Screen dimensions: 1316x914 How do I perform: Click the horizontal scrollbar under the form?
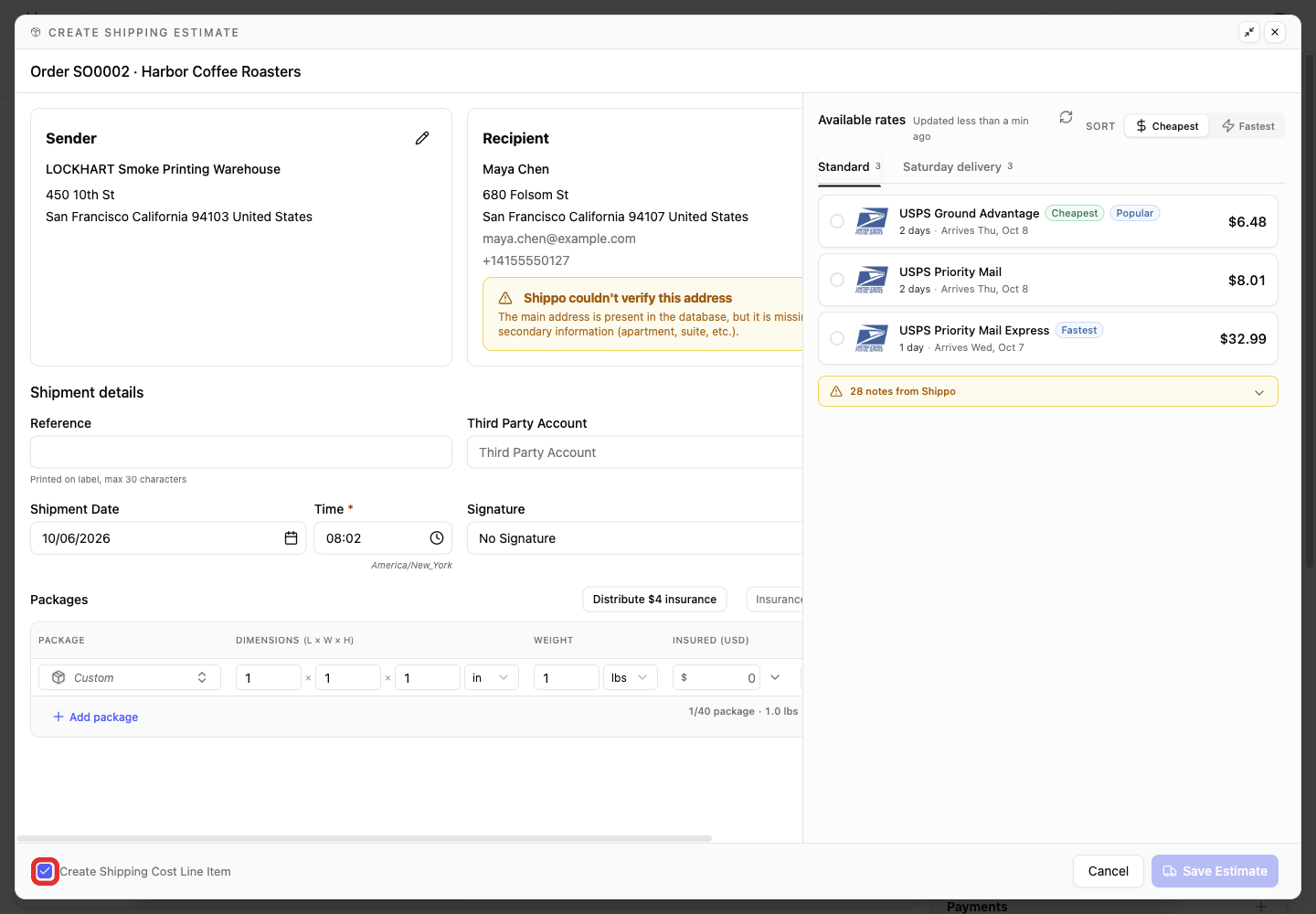click(x=364, y=838)
